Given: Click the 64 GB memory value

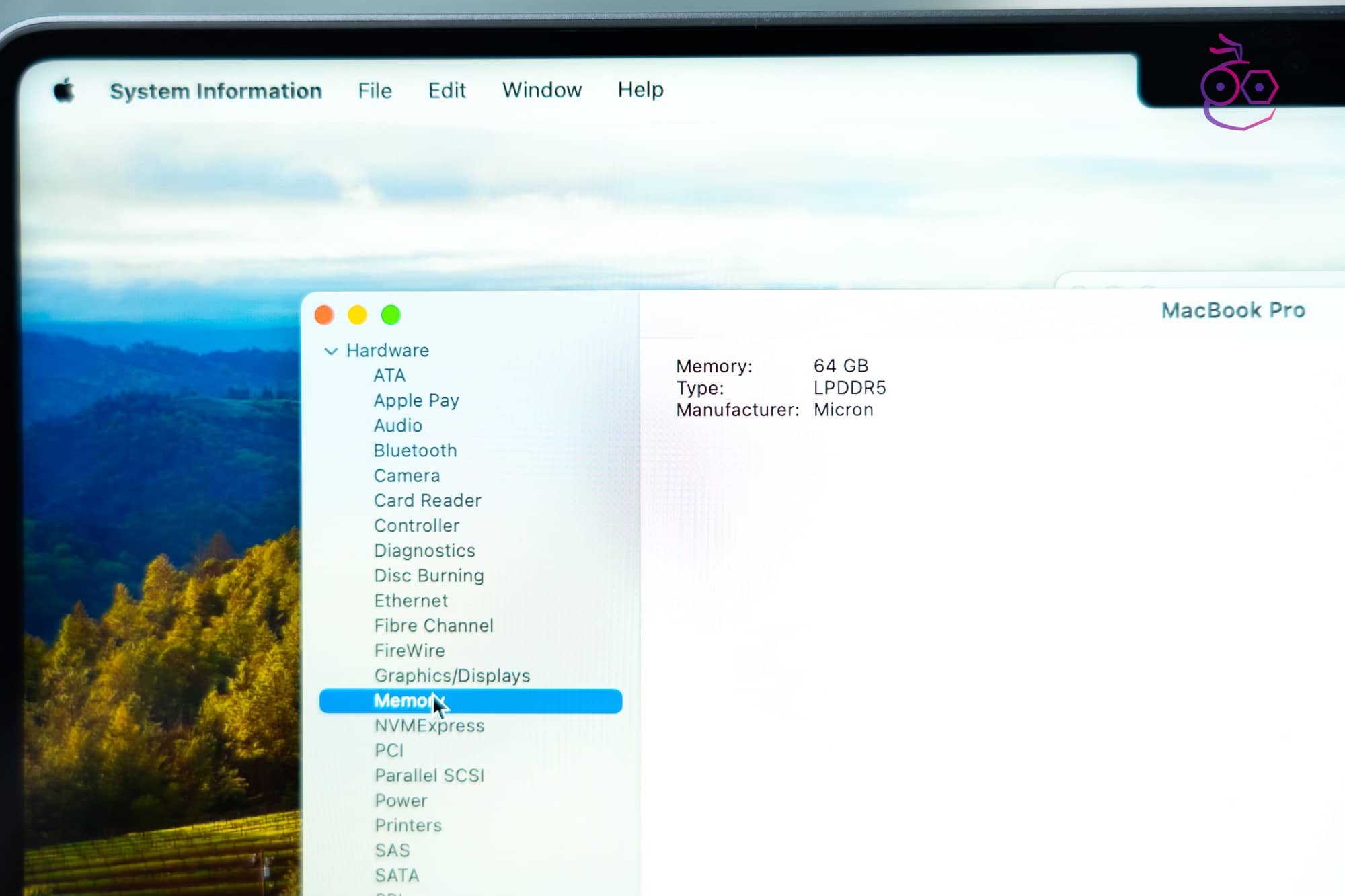Looking at the screenshot, I should [x=841, y=366].
